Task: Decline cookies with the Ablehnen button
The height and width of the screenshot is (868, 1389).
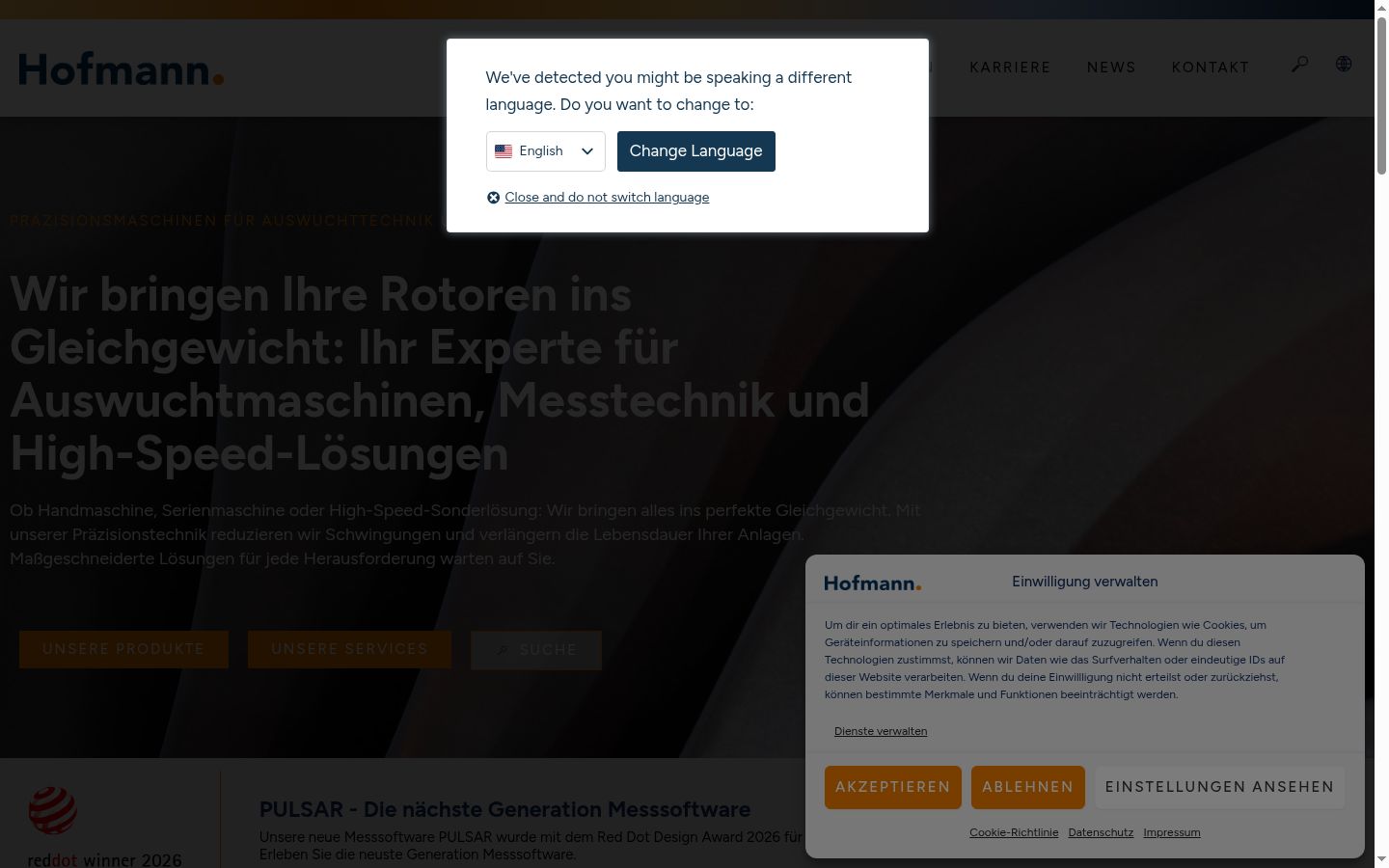Action: 1028,787
